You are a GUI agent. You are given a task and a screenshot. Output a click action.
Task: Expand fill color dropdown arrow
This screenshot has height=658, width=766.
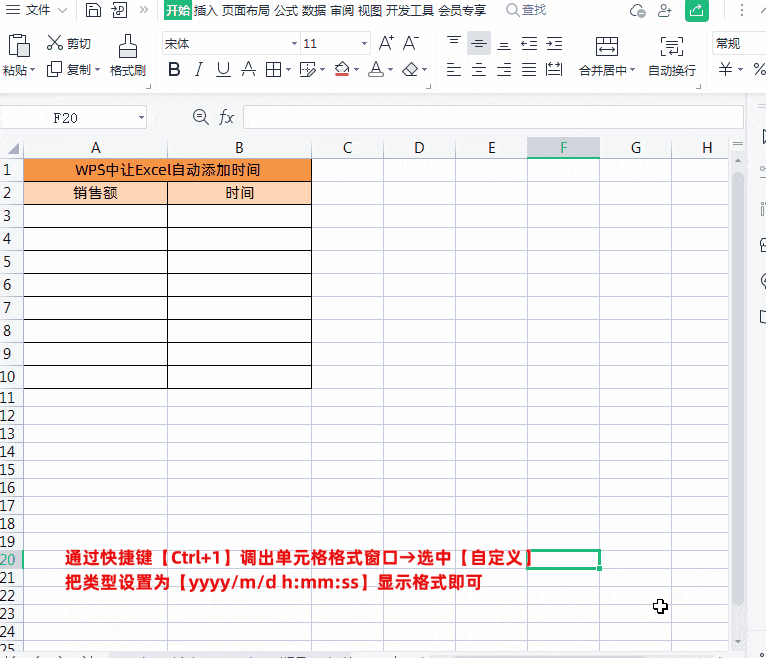pos(356,70)
